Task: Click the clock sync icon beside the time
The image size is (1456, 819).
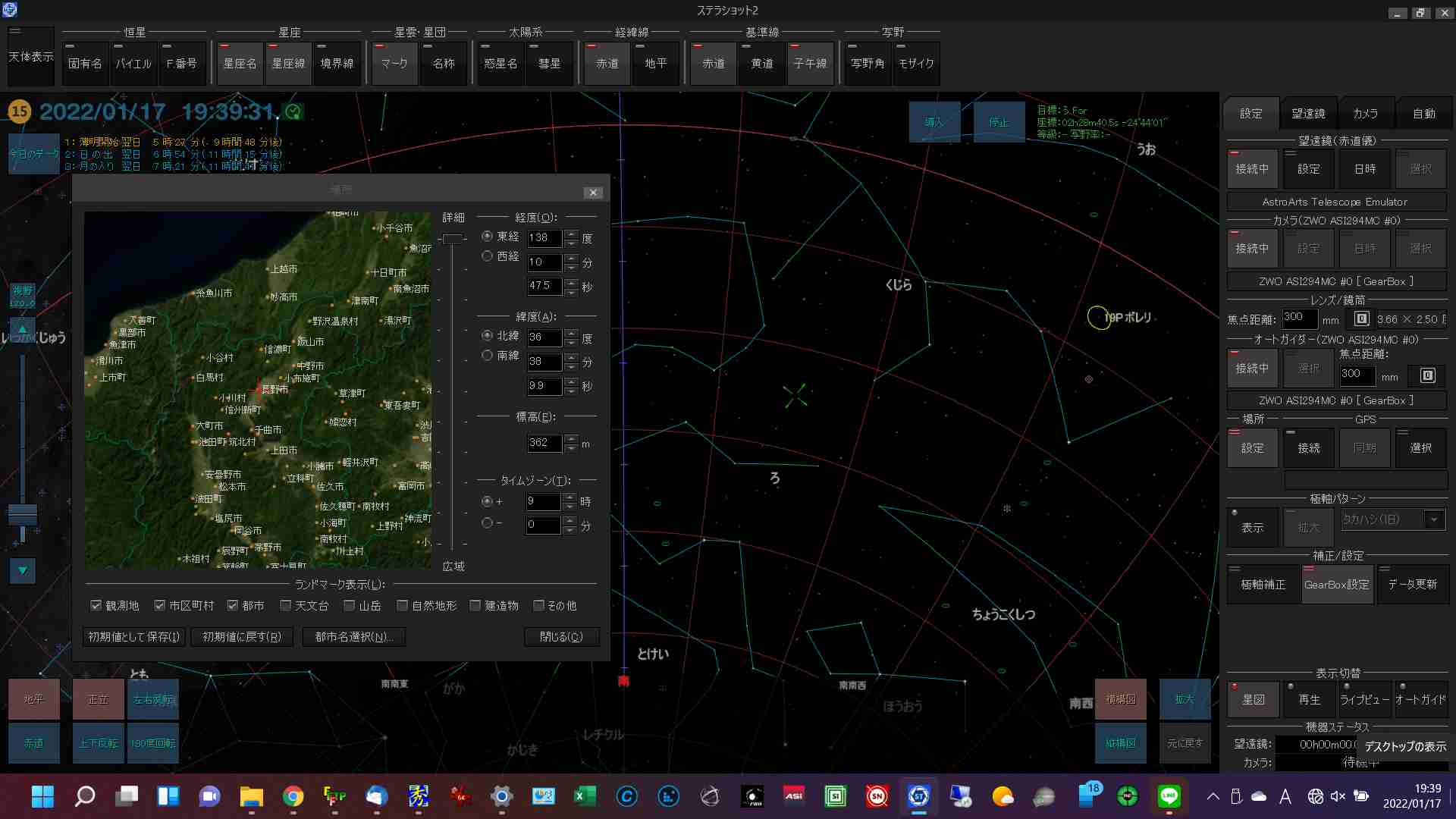Action: click(293, 112)
